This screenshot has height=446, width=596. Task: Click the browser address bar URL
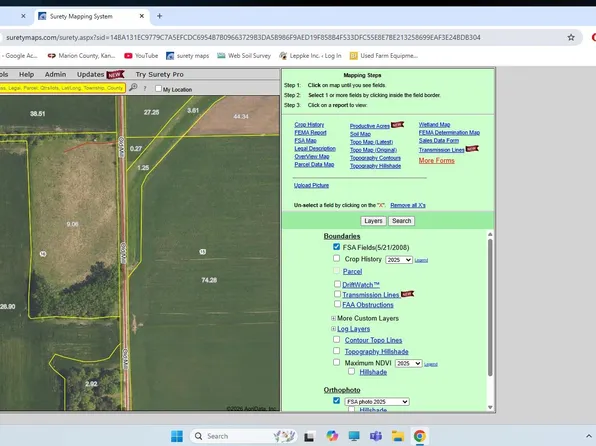(x=243, y=37)
